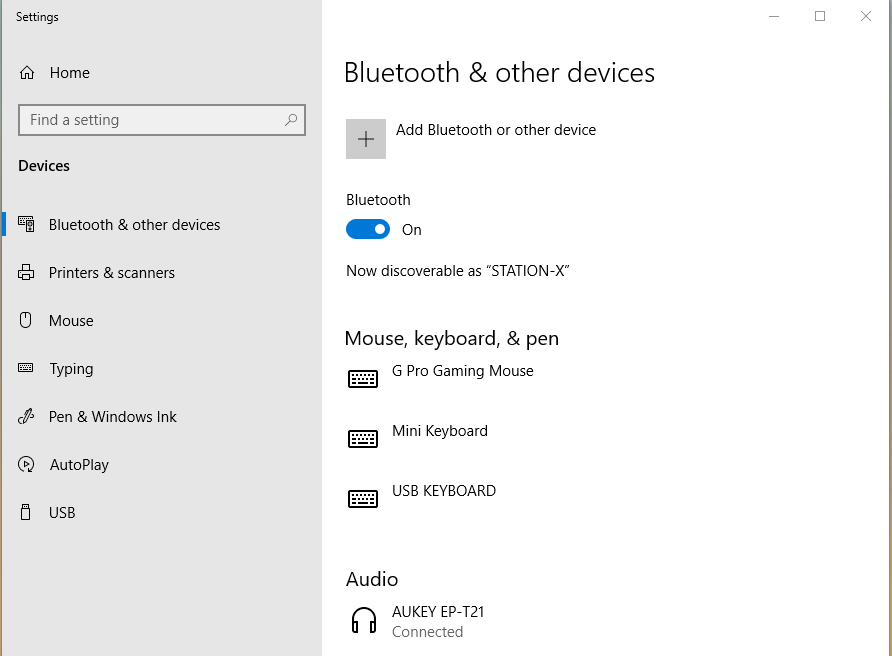Click the USB icon in sidebar

[x=27, y=513]
